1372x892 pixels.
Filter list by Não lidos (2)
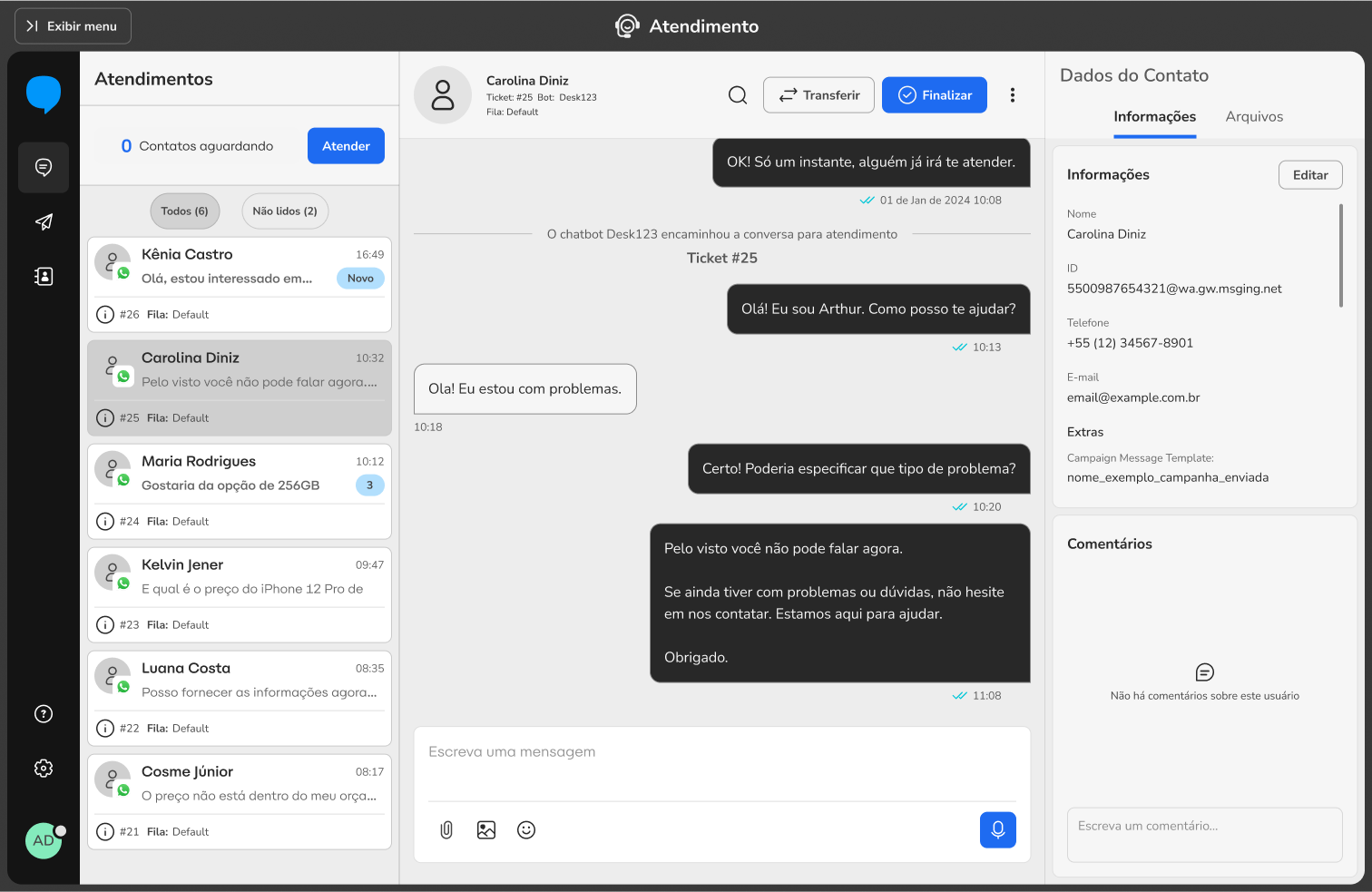point(285,211)
